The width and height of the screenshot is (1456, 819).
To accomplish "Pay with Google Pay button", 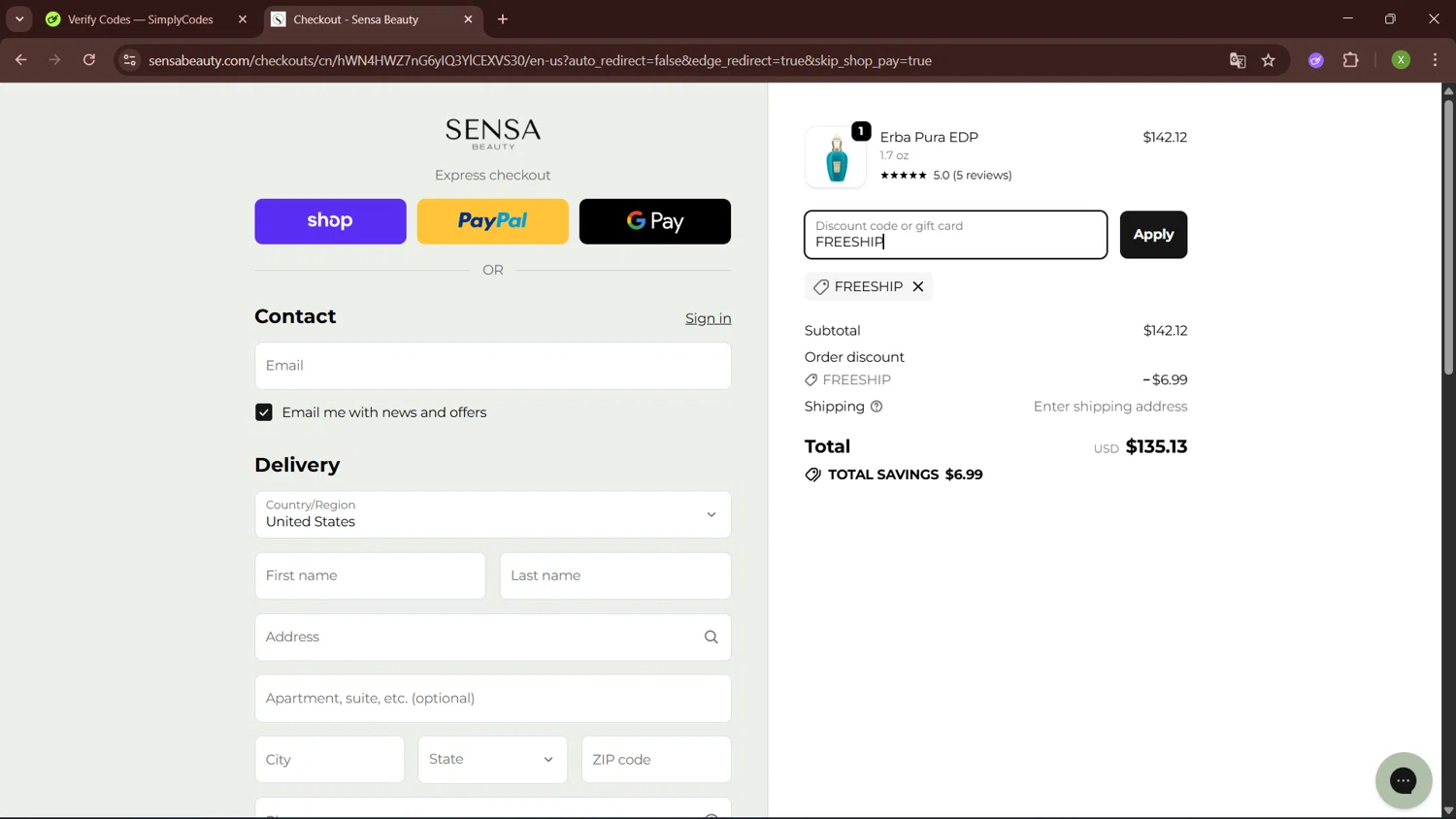I will pyautogui.click(x=655, y=221).
